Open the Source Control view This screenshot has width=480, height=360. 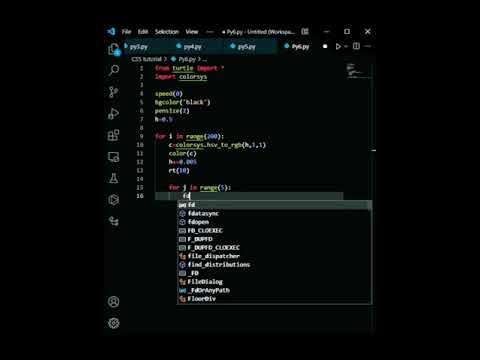point(114,92)
